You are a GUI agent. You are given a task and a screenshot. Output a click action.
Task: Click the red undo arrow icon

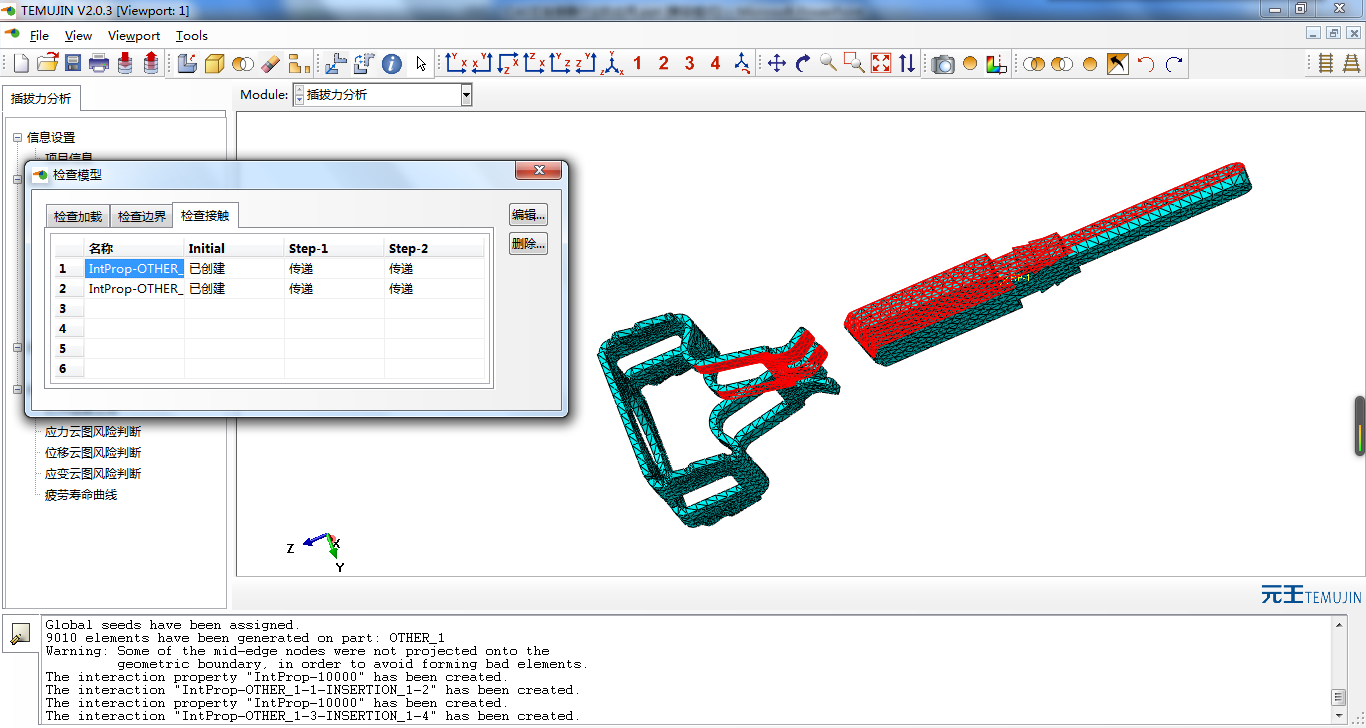pos(1146,64)
